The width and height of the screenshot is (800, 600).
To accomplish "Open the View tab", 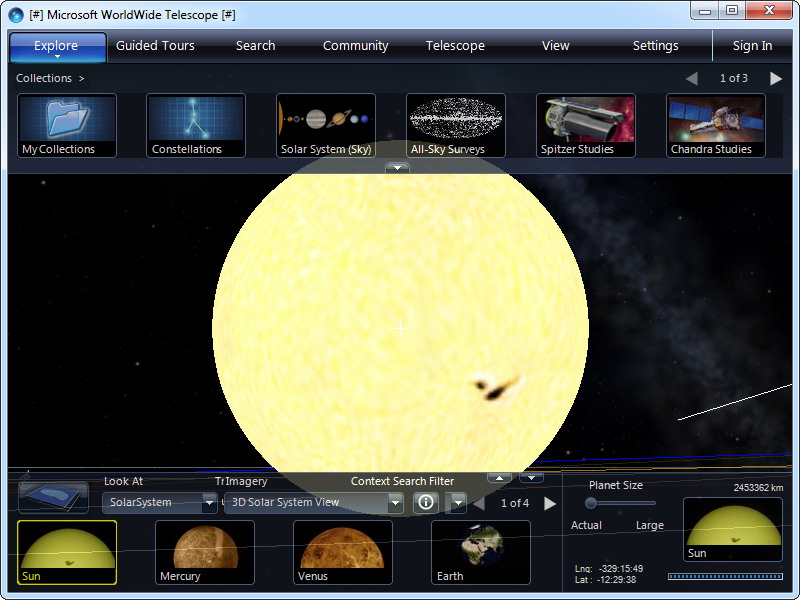I will (556, 45).
